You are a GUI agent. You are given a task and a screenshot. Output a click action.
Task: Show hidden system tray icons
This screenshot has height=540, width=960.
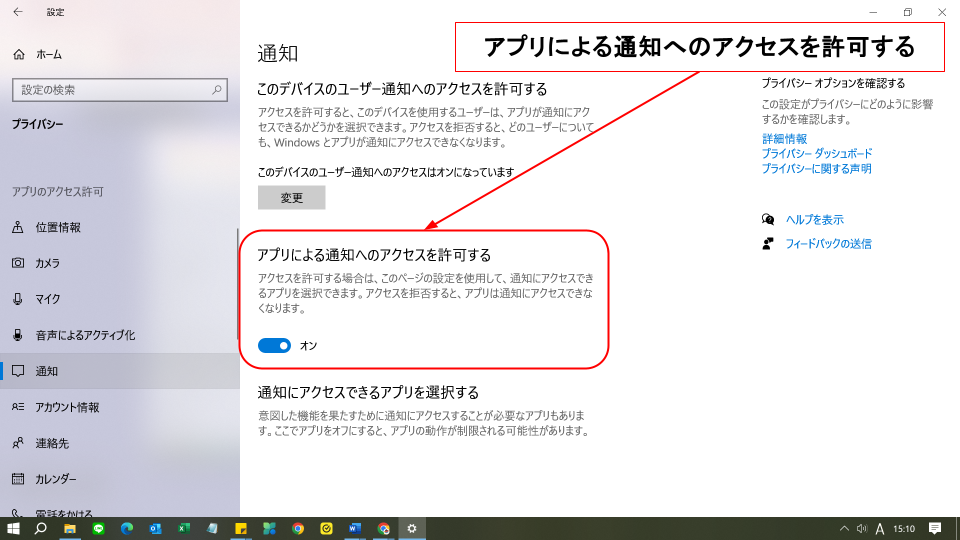(x=844, y=528)
